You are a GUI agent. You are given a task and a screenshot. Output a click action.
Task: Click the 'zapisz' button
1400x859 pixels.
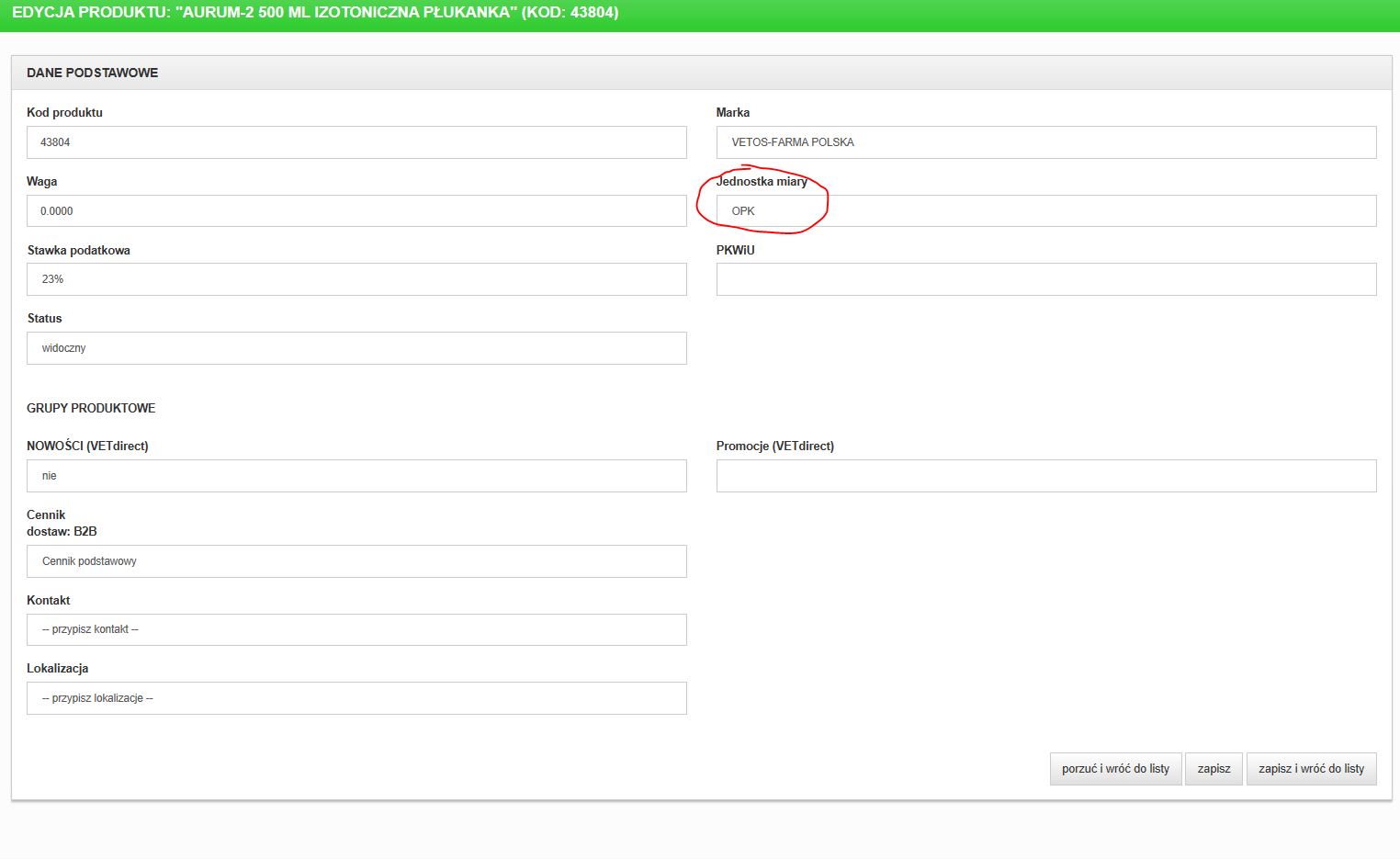[1214, 769]
